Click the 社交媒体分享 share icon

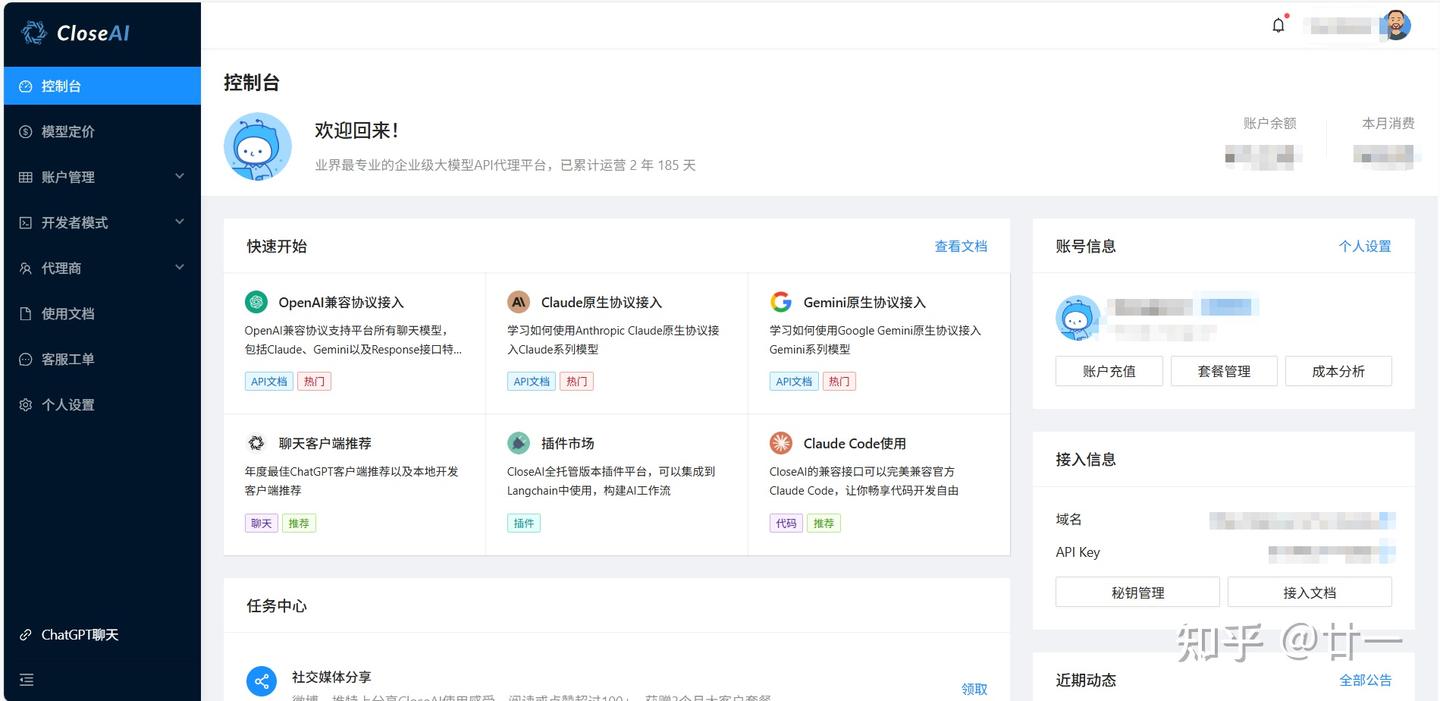point(261,682)
